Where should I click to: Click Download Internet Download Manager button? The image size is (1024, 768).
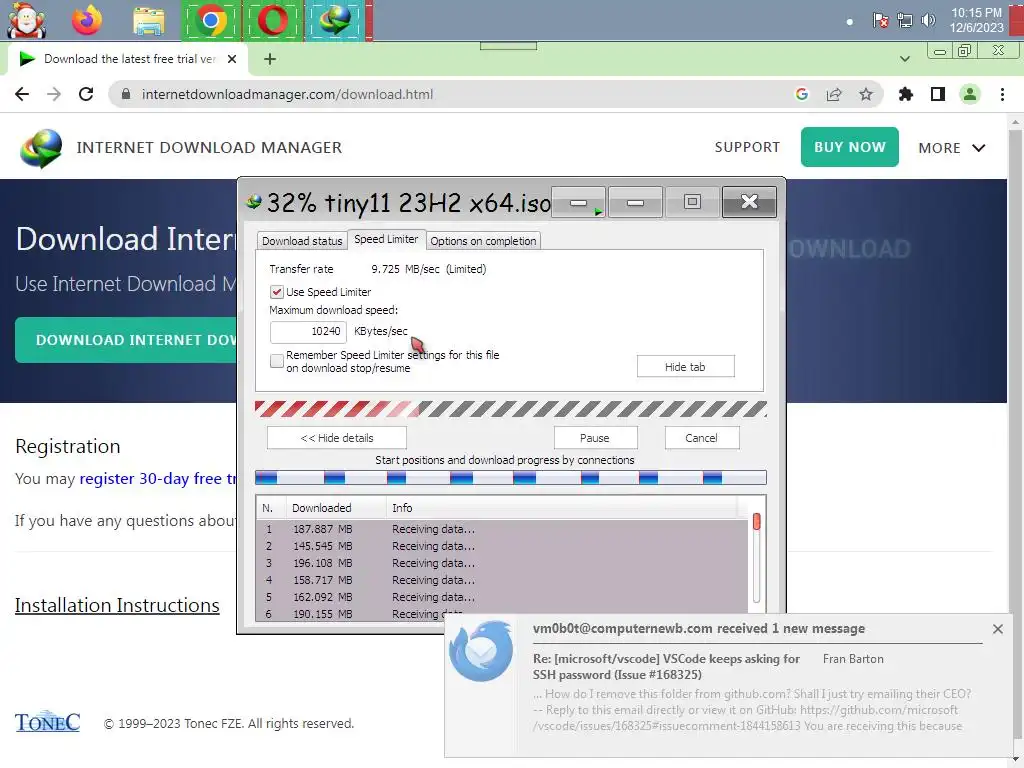point(127,340)
